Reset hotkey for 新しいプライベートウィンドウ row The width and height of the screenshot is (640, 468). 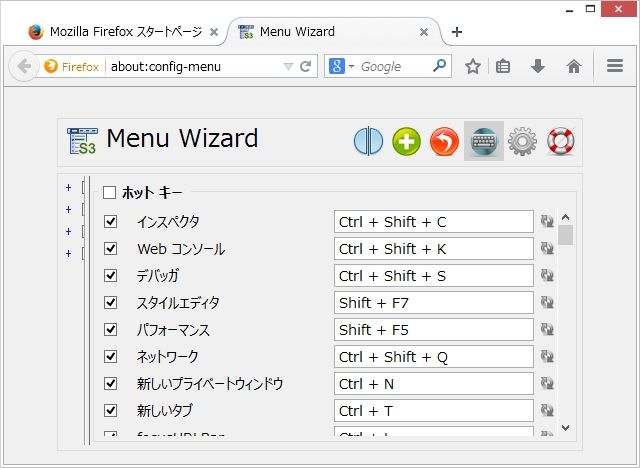click(x=547, y=383)
